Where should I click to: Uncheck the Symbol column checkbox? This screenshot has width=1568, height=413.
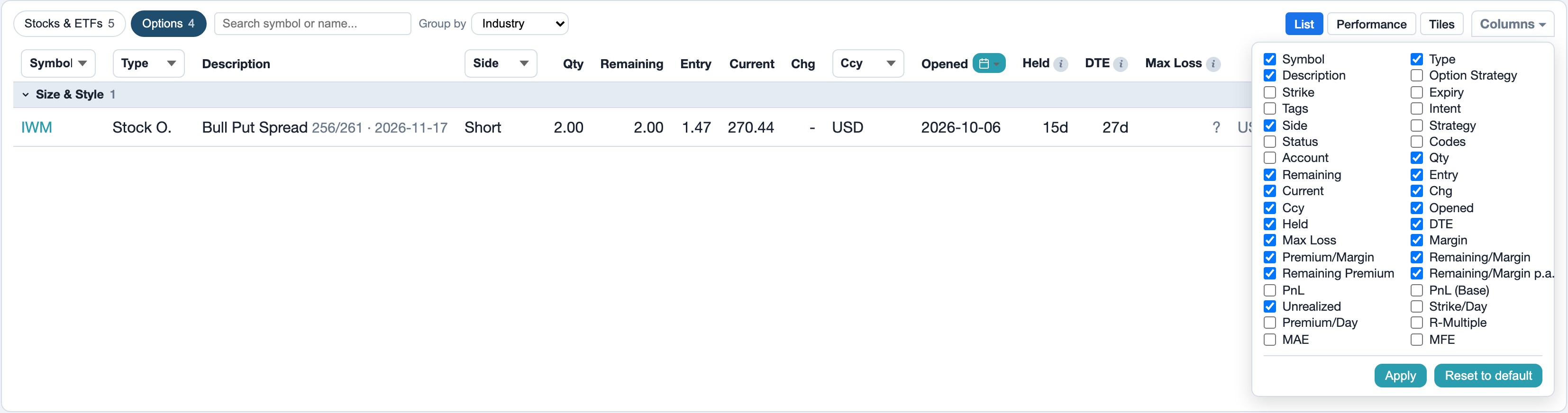(1270, 59)
